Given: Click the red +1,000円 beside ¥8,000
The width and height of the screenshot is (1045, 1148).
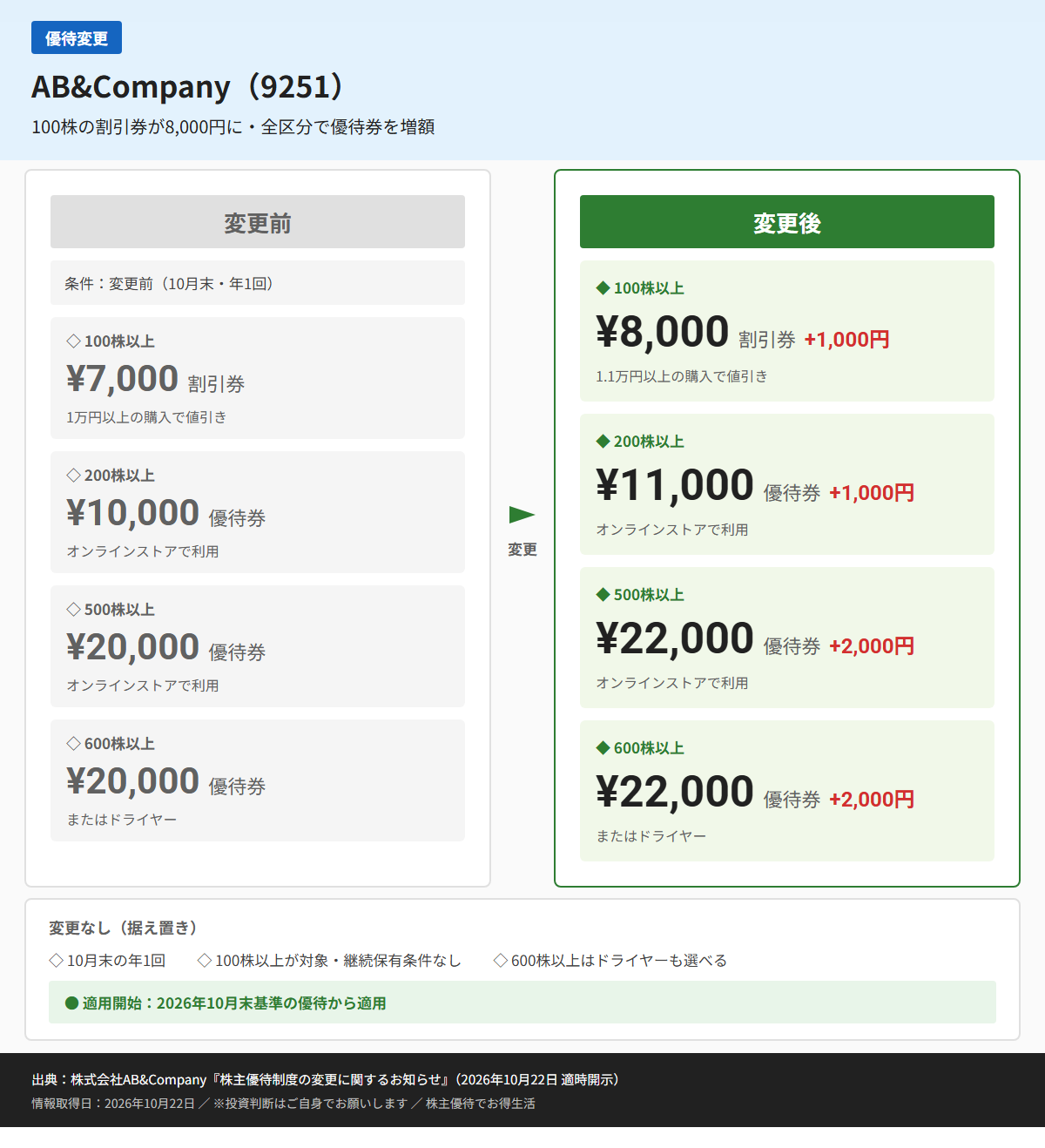Looking at the screenshot, I should (846, 340).
